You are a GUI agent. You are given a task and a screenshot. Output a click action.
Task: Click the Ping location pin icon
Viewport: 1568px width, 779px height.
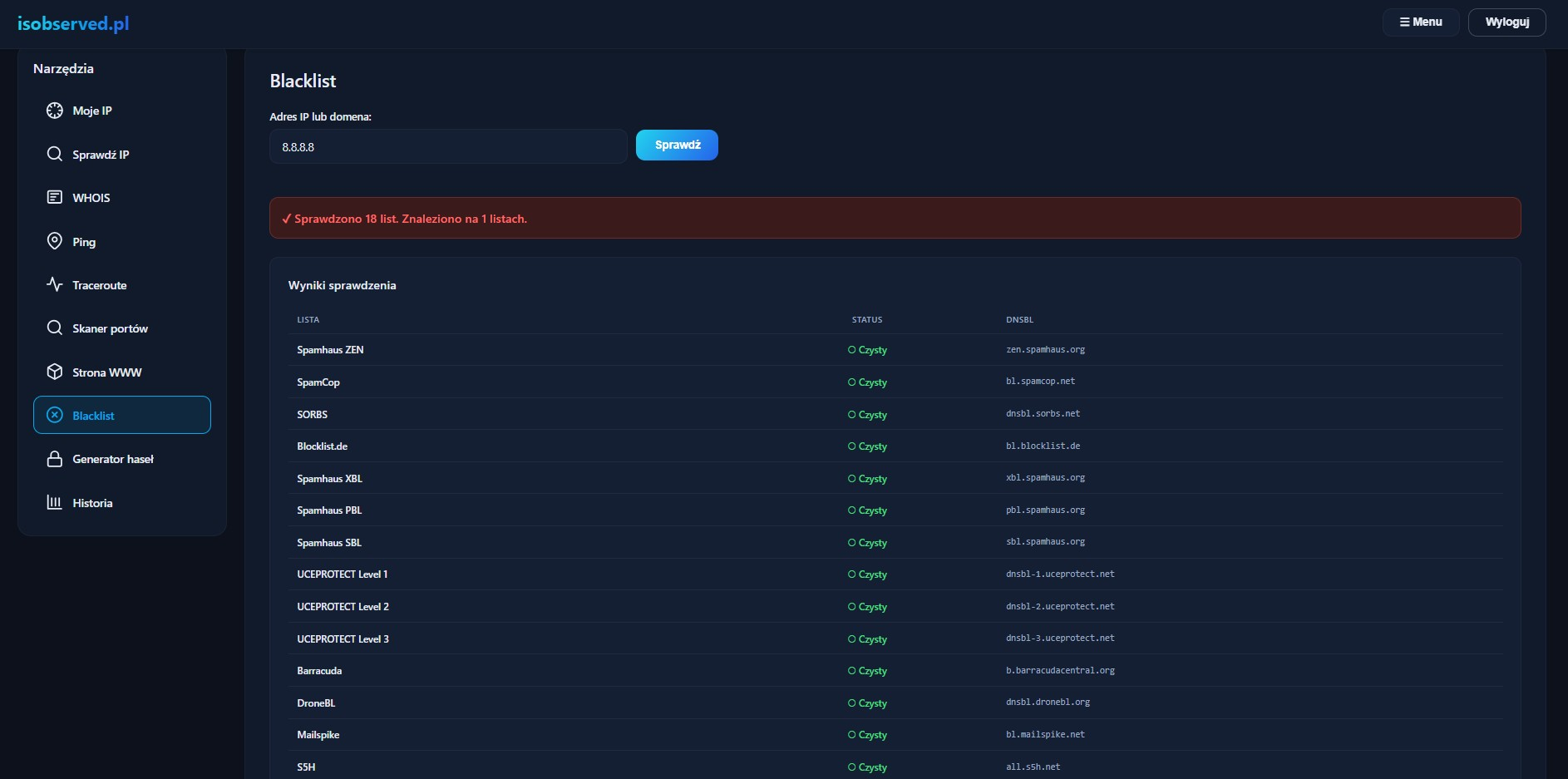(x=55, y=241)
